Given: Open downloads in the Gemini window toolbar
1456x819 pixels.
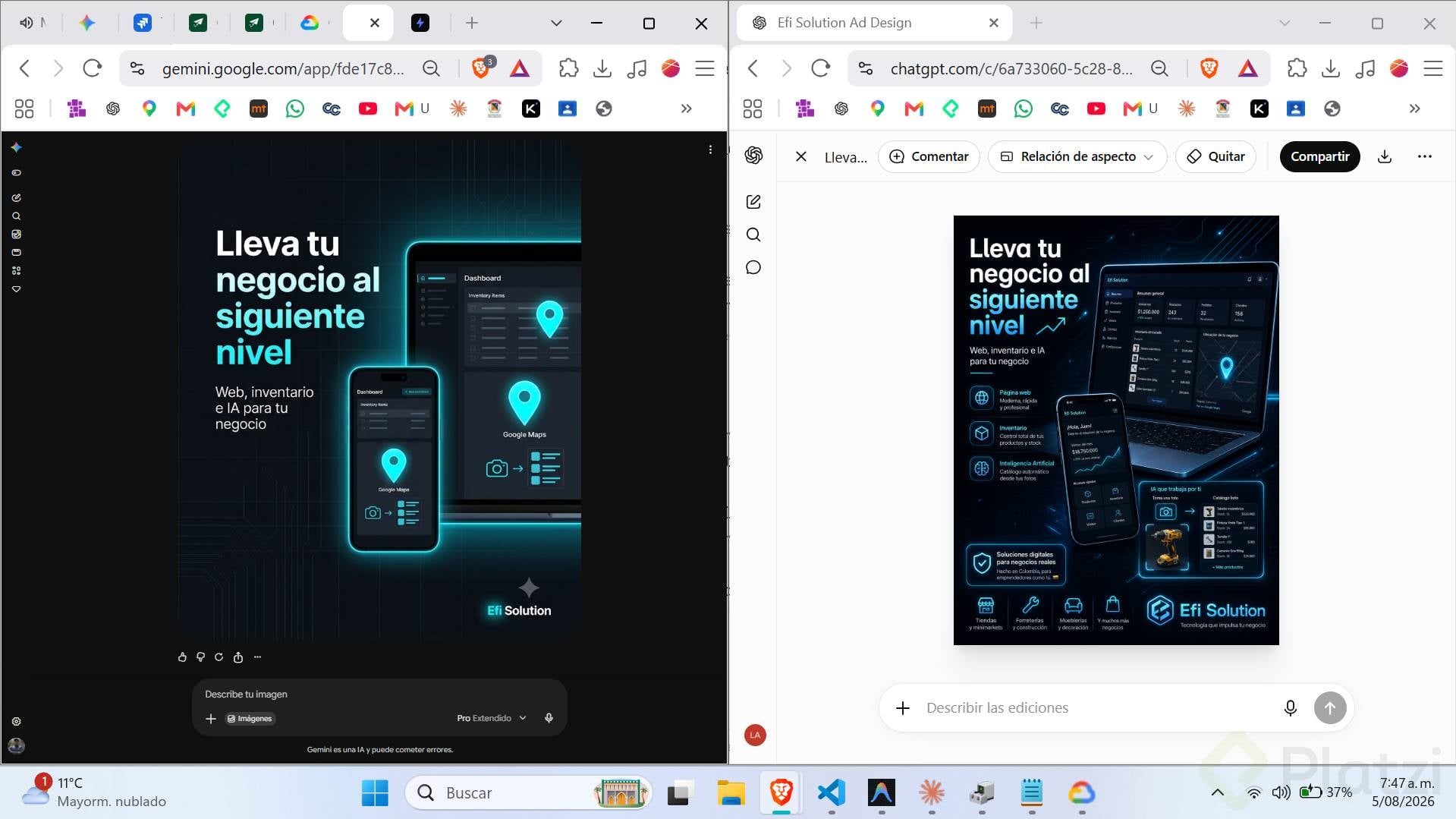Looking at the screenshot, I should click(x=602, y=68).
